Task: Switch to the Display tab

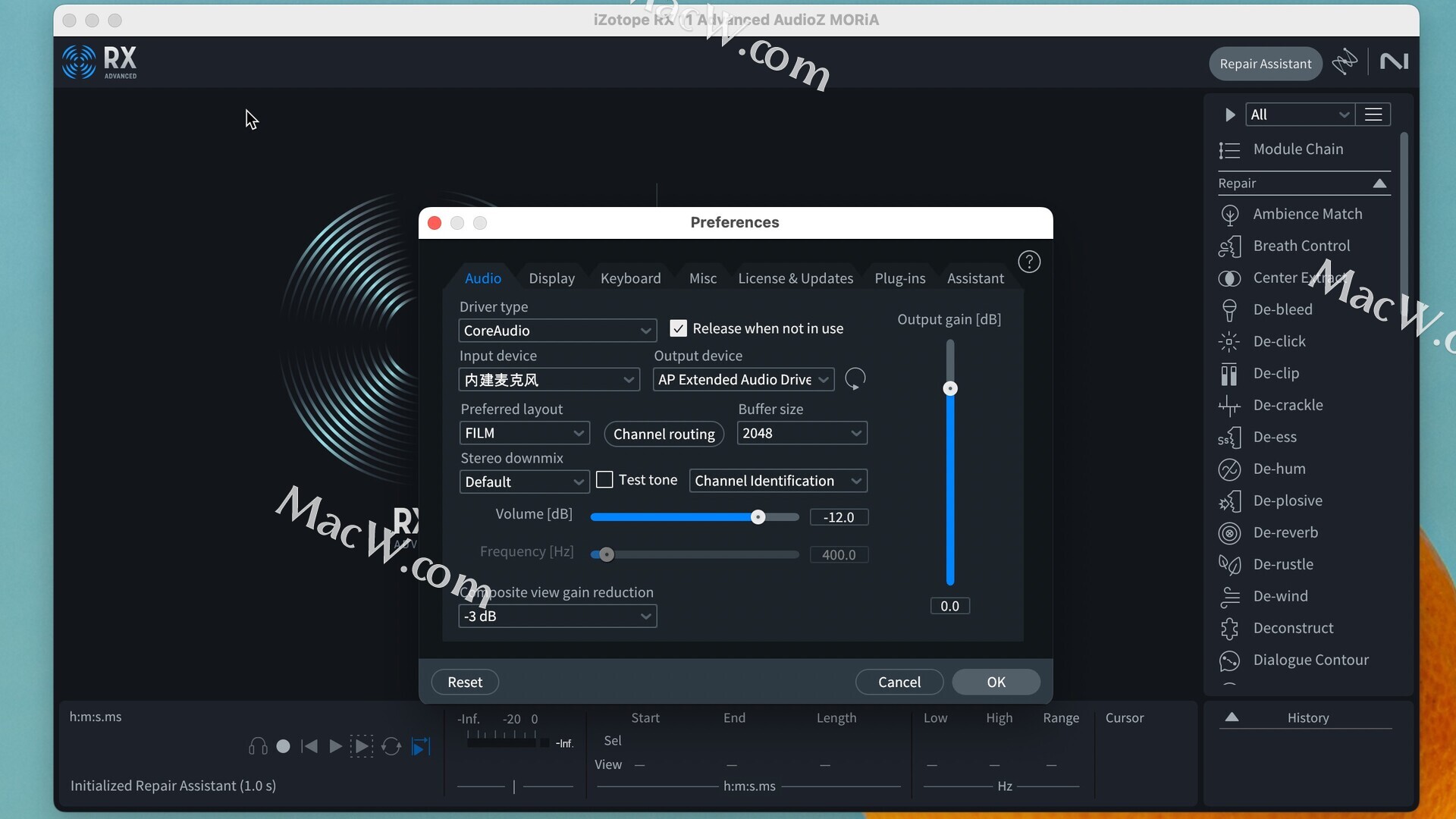Action: [552, 278]
